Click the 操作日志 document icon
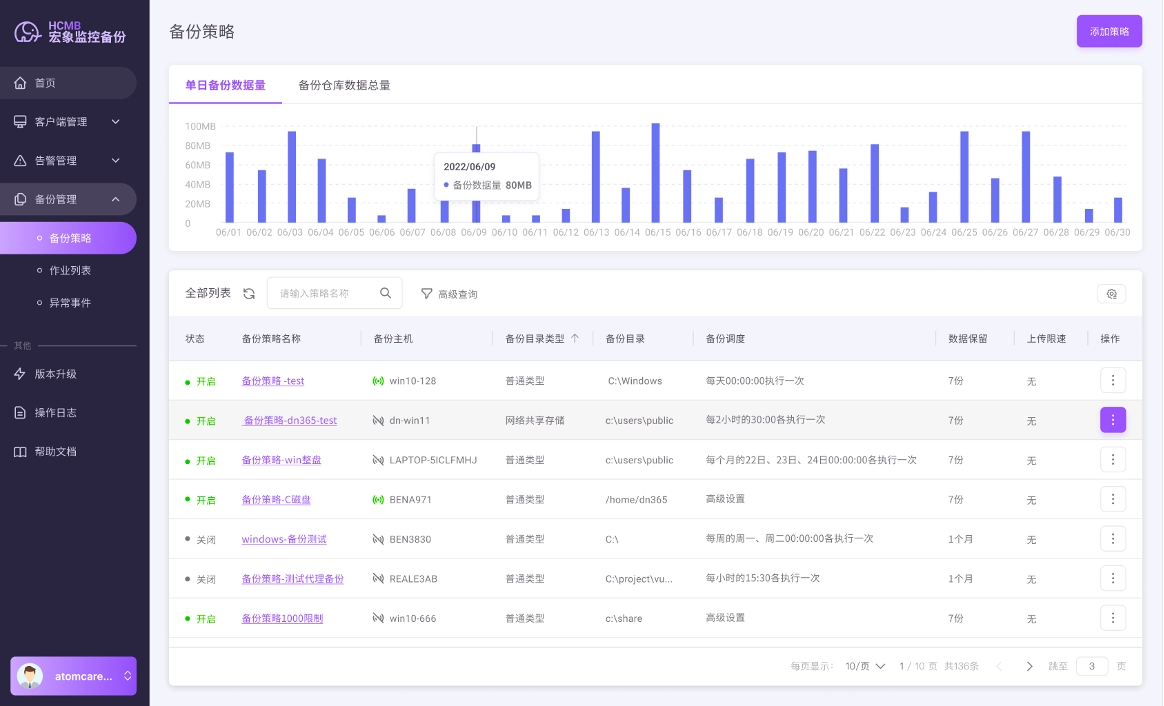This screenshot has width=1164, height=706. 20,413
